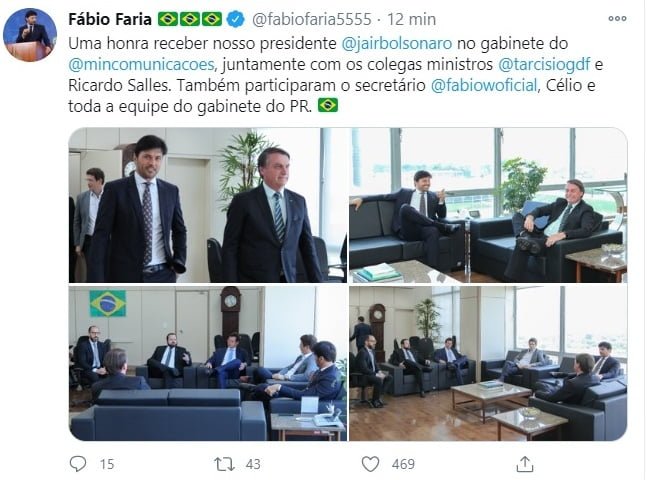
Task: Open meeting photo with Brazilian flag on wall
Action: (208, 363)
